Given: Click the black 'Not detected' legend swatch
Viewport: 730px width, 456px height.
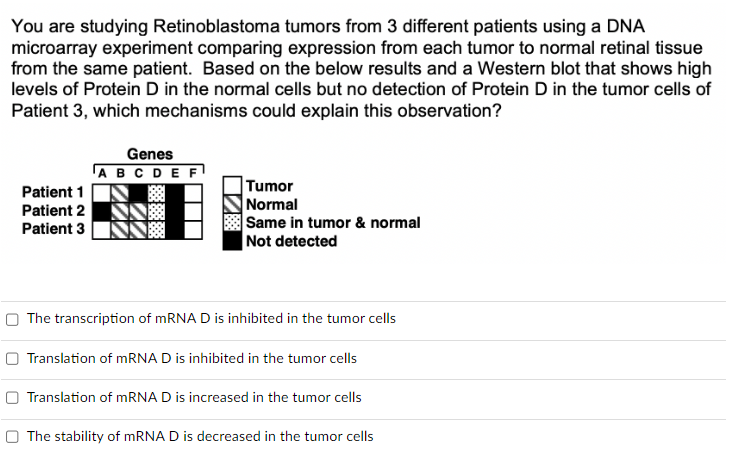Looking at the screenshot, I should tap(232, 241).
